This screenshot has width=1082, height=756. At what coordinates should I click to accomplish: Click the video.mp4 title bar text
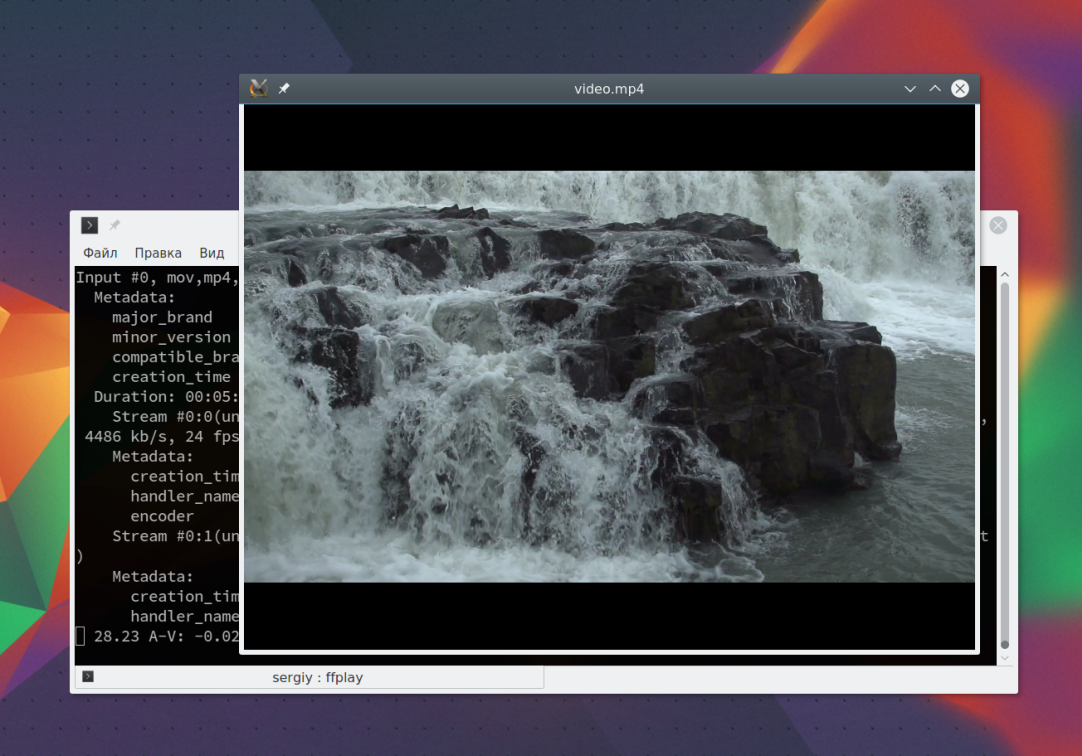(608, 89)
